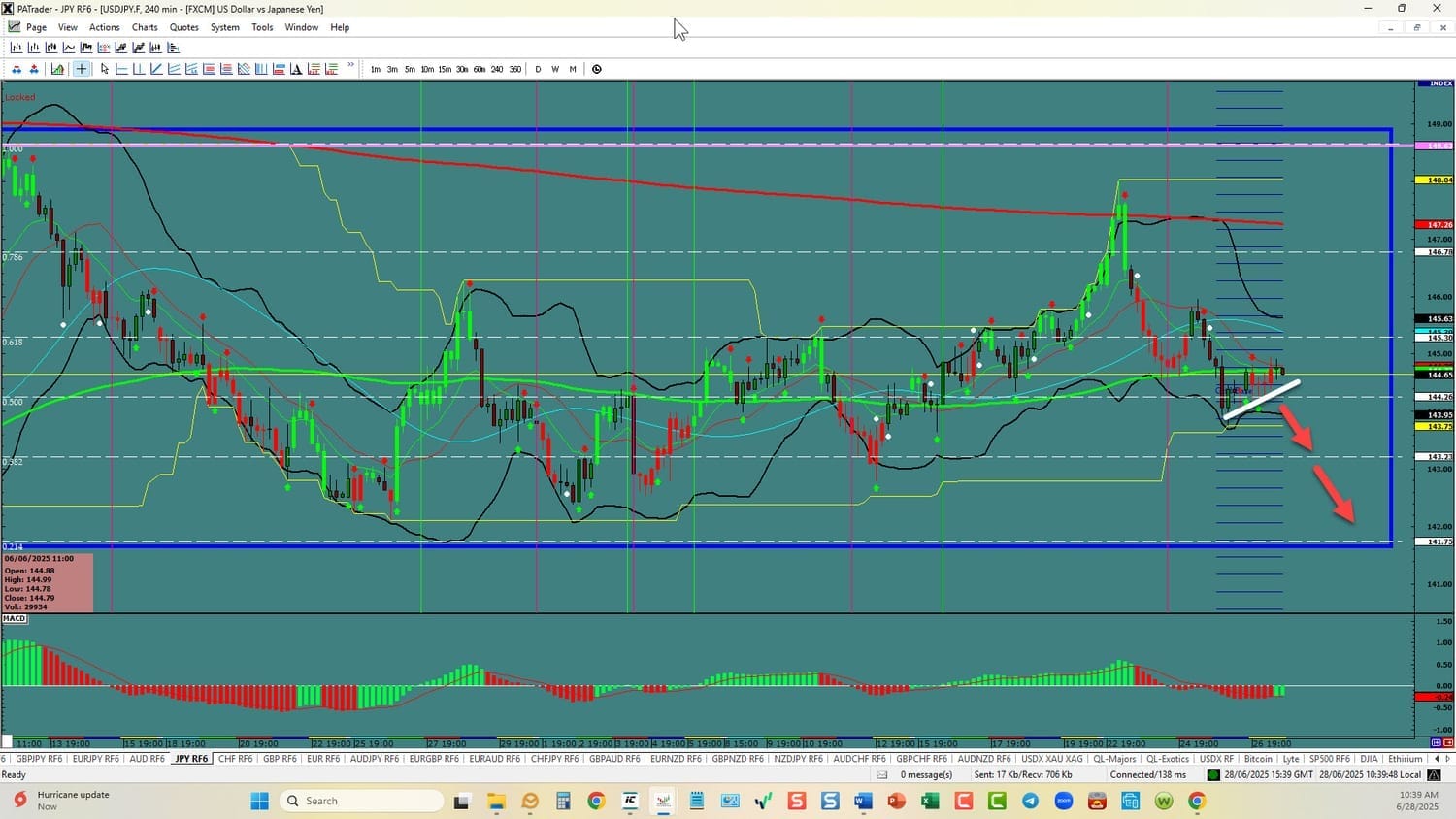Open the Quotes menu
Viewport: 1456px width, 819px height.
[184, 27]
